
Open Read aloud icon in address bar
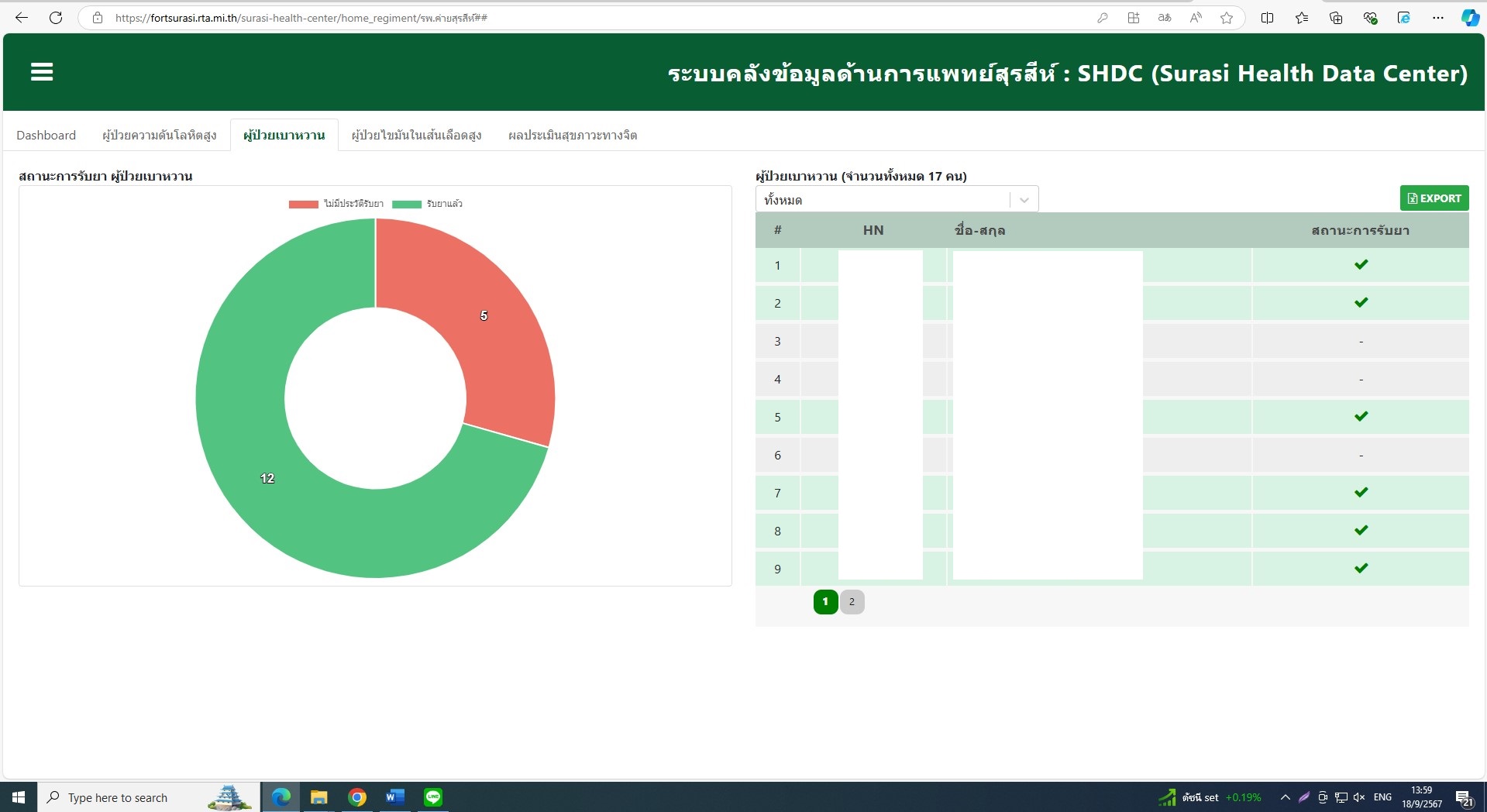pyautogui.click(x=1196, y=18)
